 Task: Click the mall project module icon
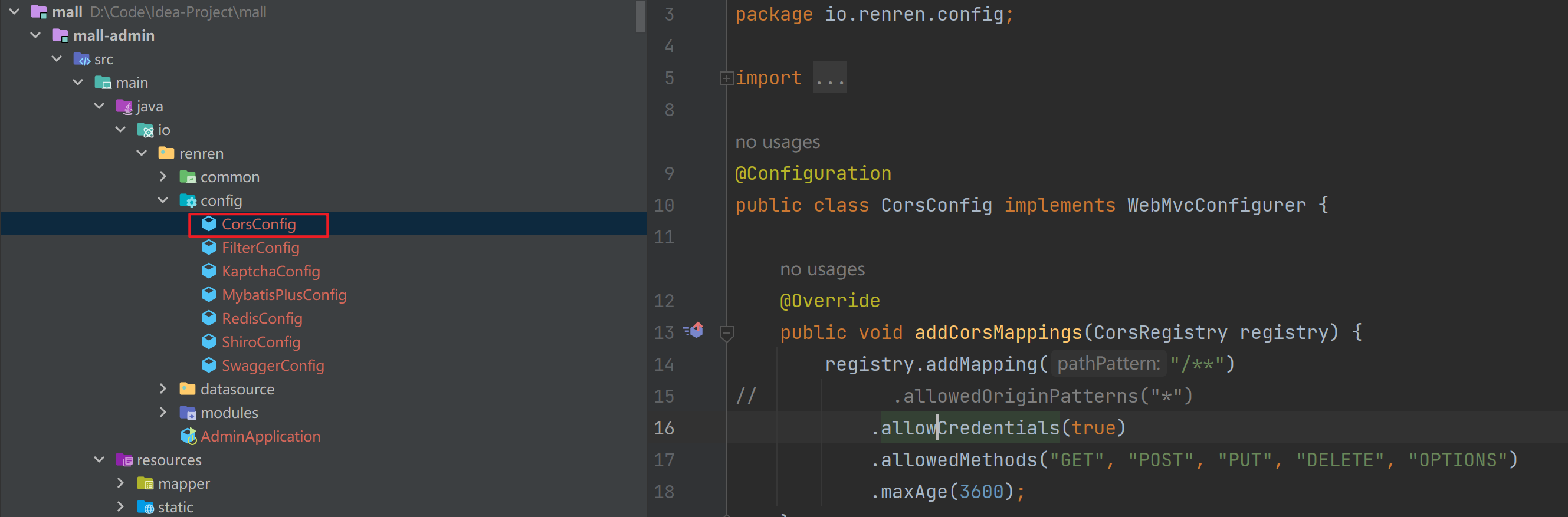coord(39,12)
